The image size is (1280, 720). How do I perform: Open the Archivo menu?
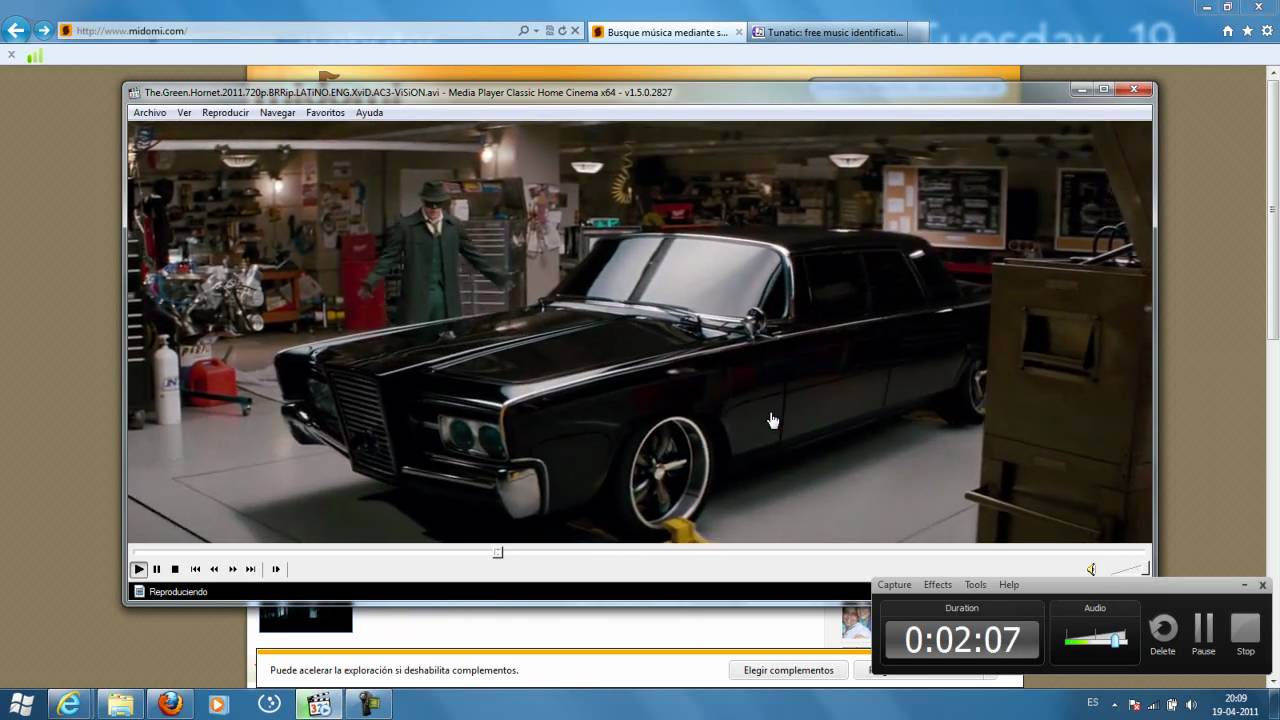coord(150,113)
